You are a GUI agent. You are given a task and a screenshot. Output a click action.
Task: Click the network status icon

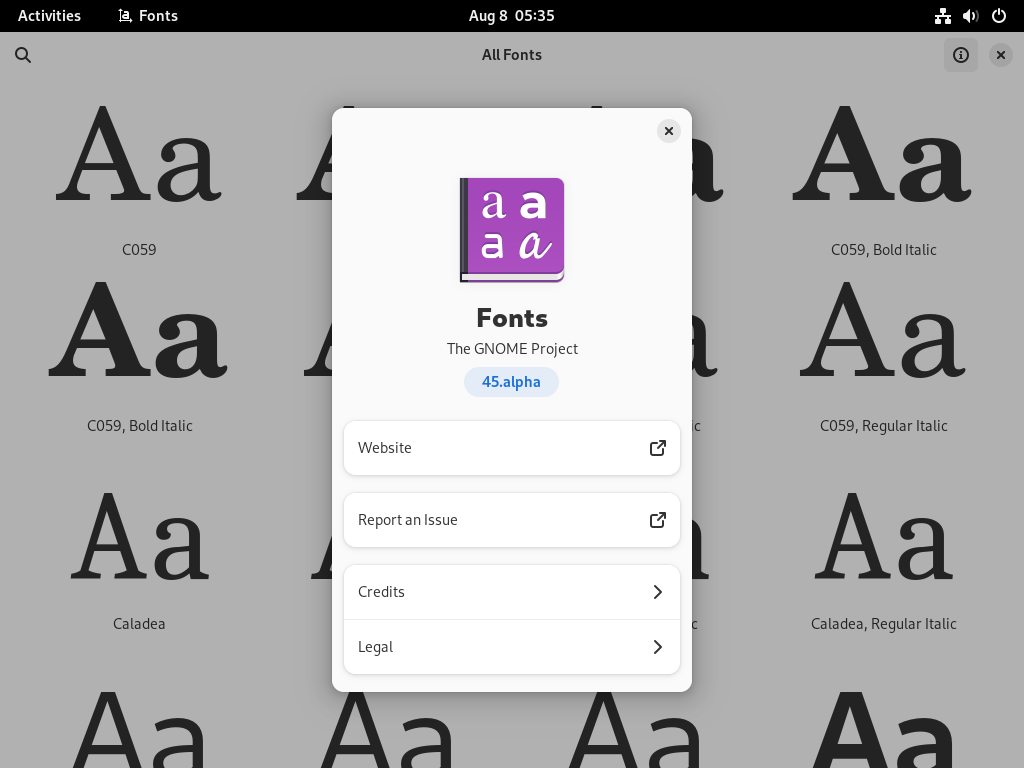[942, 16]
